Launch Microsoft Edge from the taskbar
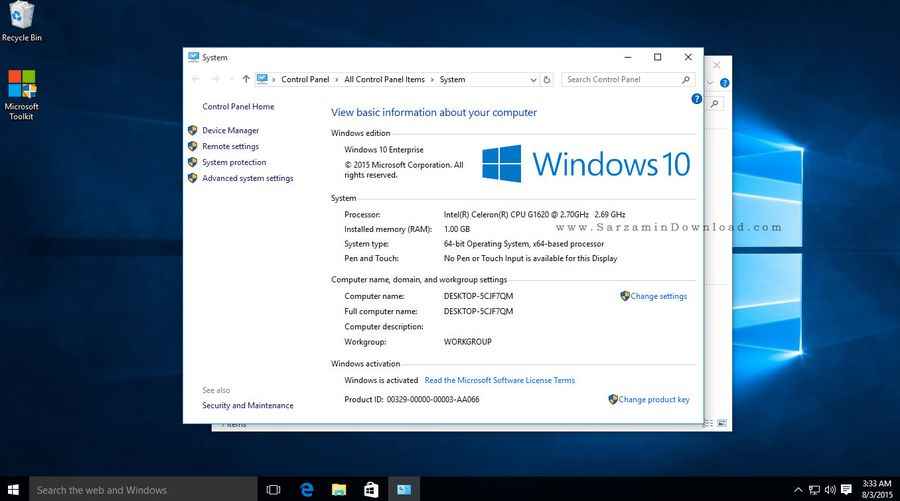This screenshot has width=900, height=501. coord(307,490)
